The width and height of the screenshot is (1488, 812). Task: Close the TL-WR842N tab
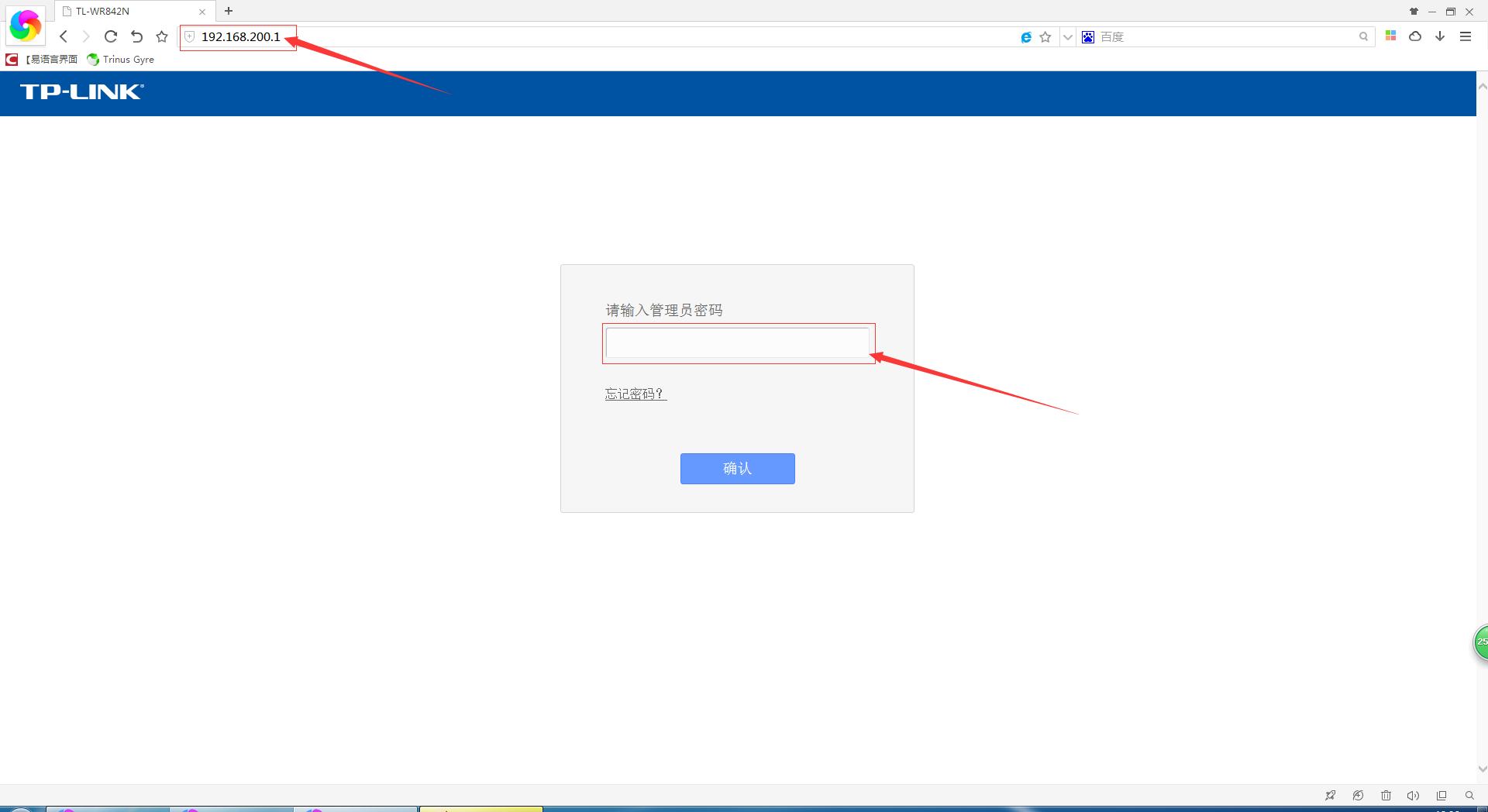202,12
